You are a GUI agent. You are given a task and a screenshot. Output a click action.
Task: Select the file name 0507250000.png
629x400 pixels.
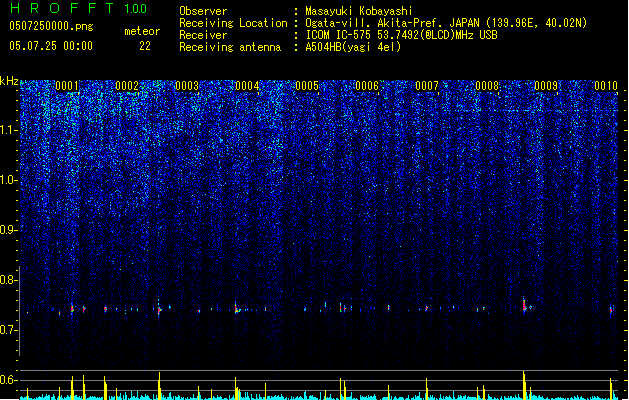[x=51, y=27]
